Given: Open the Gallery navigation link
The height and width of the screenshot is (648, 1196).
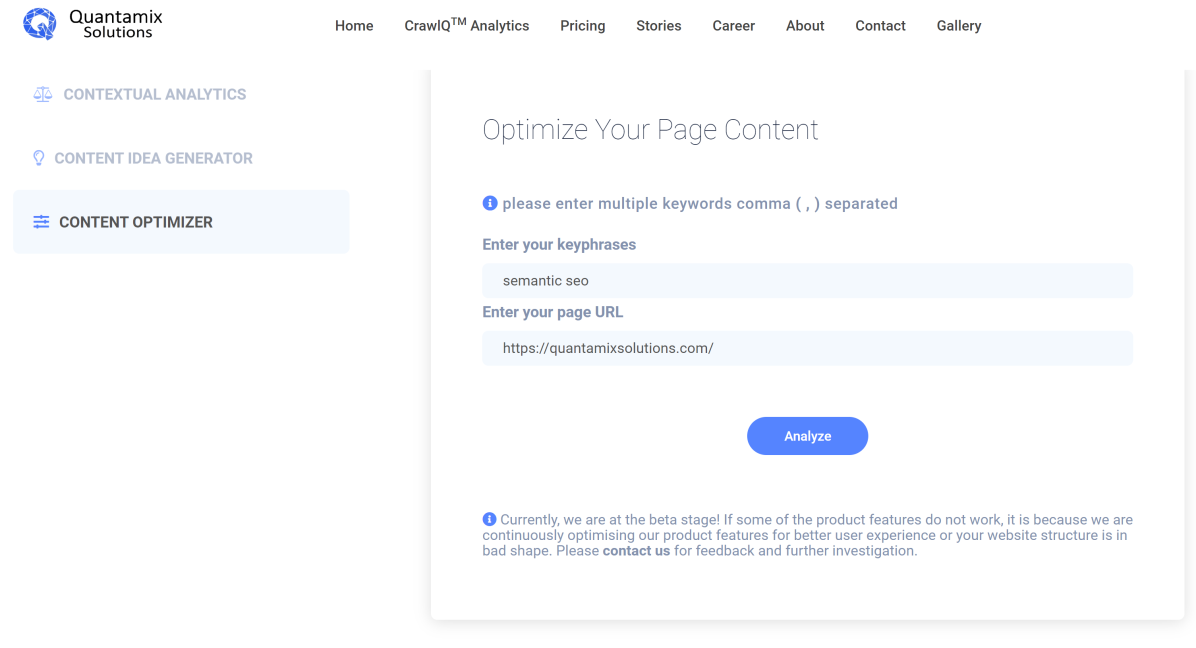Looking at the screenshot, I should point(959,26).
